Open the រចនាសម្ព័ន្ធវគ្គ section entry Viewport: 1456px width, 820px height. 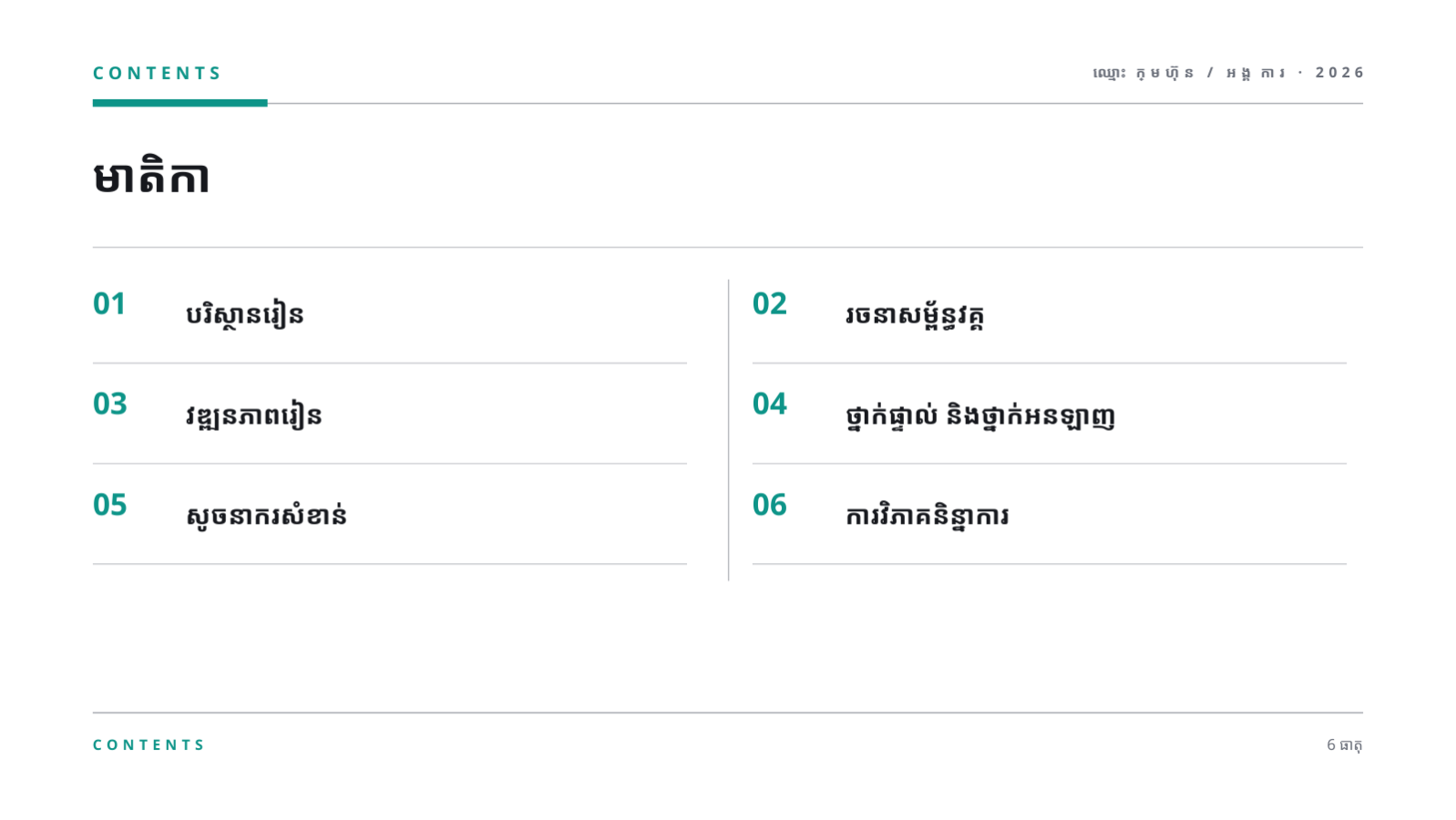click(x=915, y=314)
